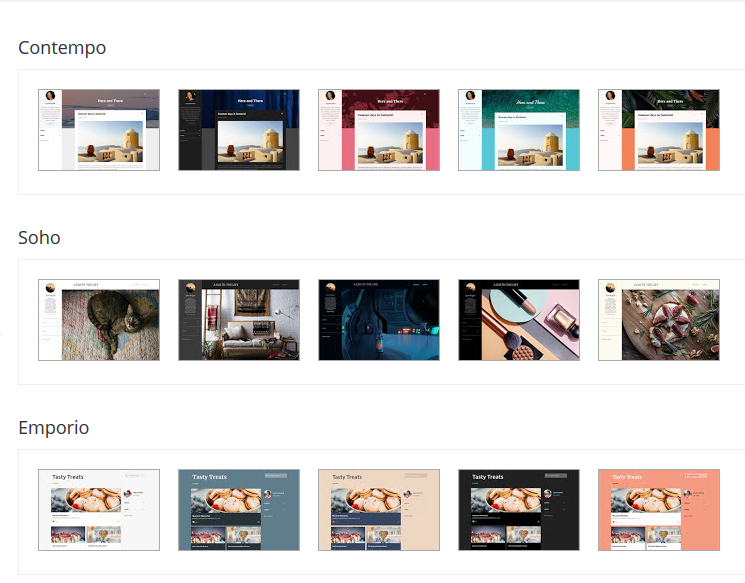Select the Soho theme with cat photo
This screenshot has height=583, width=745.
99,320
